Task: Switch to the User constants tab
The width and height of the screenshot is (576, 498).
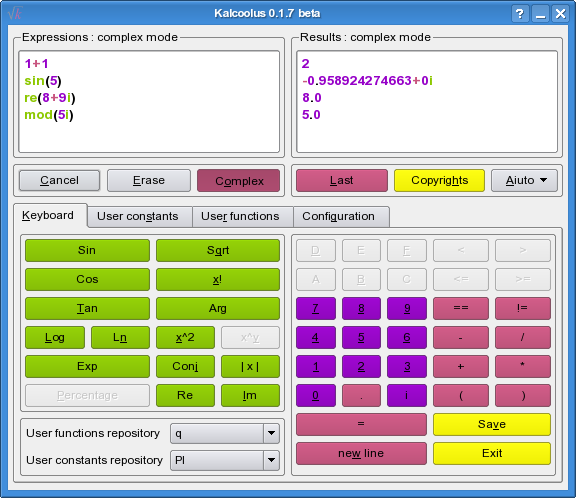Action: click(138, 216)
